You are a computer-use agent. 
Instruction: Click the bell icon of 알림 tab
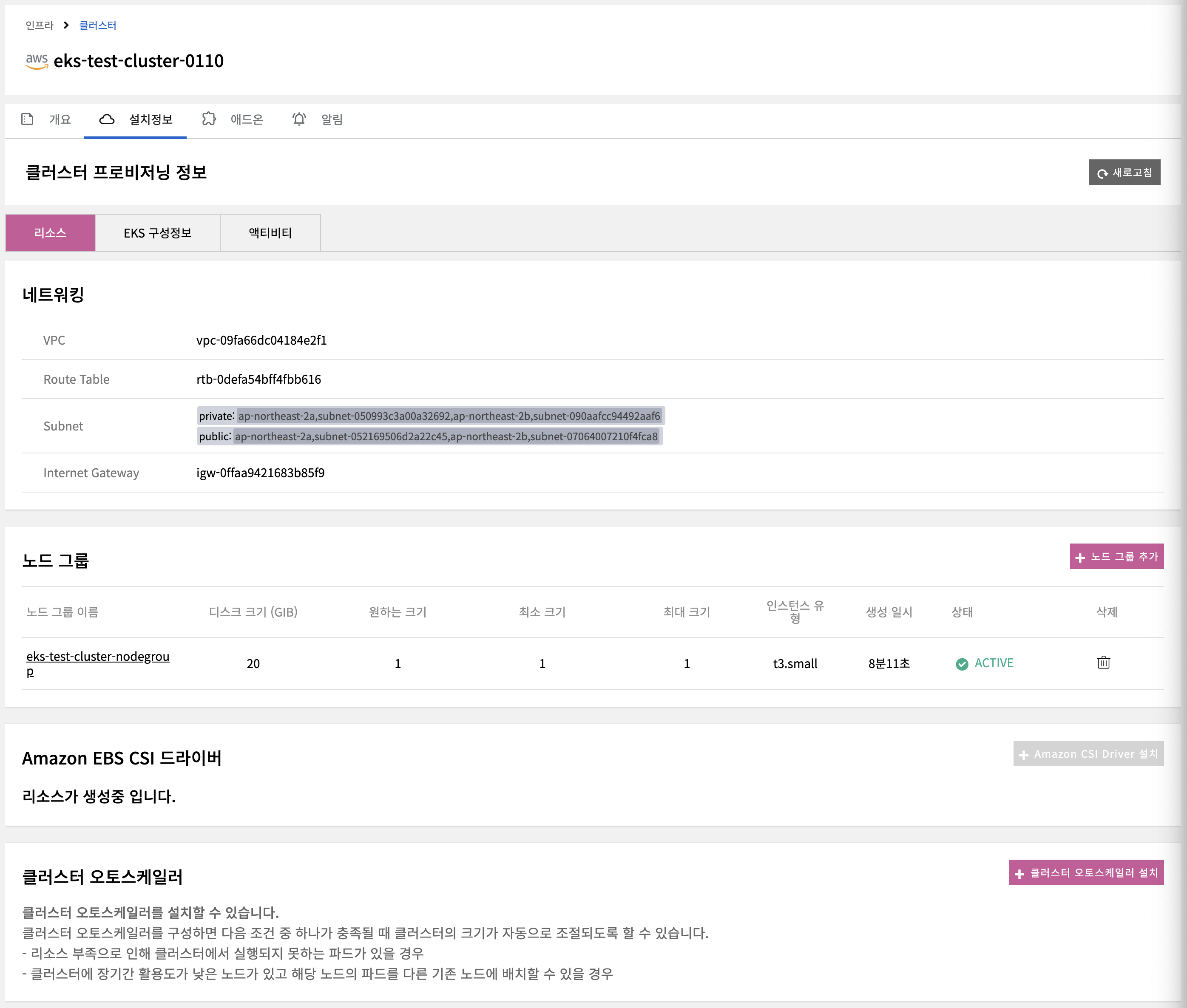[299, 119]
